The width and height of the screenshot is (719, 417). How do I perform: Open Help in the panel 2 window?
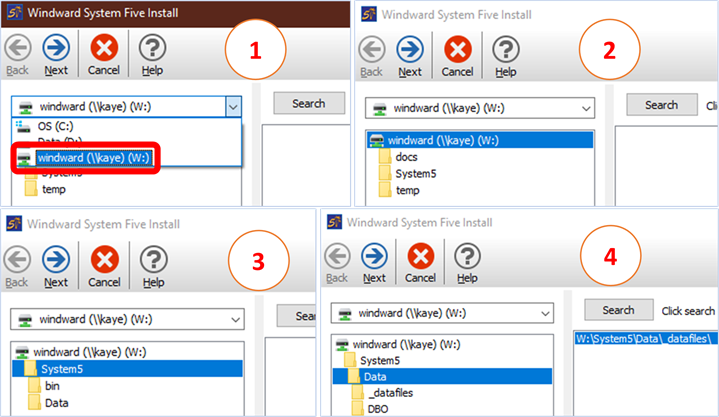click(506, 57)
